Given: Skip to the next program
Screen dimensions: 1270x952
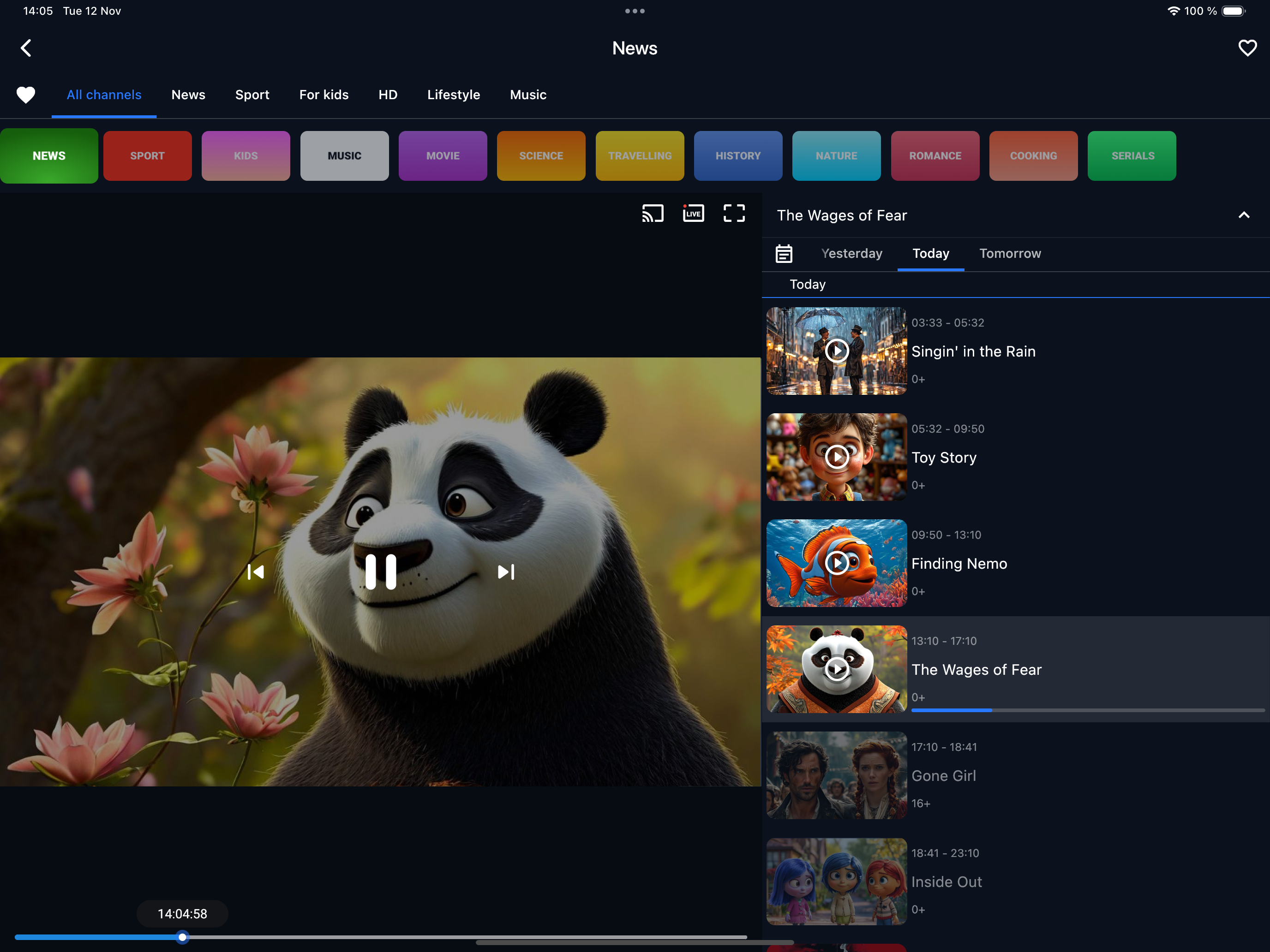Looking at the screenshot, I should [x=506, y=572].
